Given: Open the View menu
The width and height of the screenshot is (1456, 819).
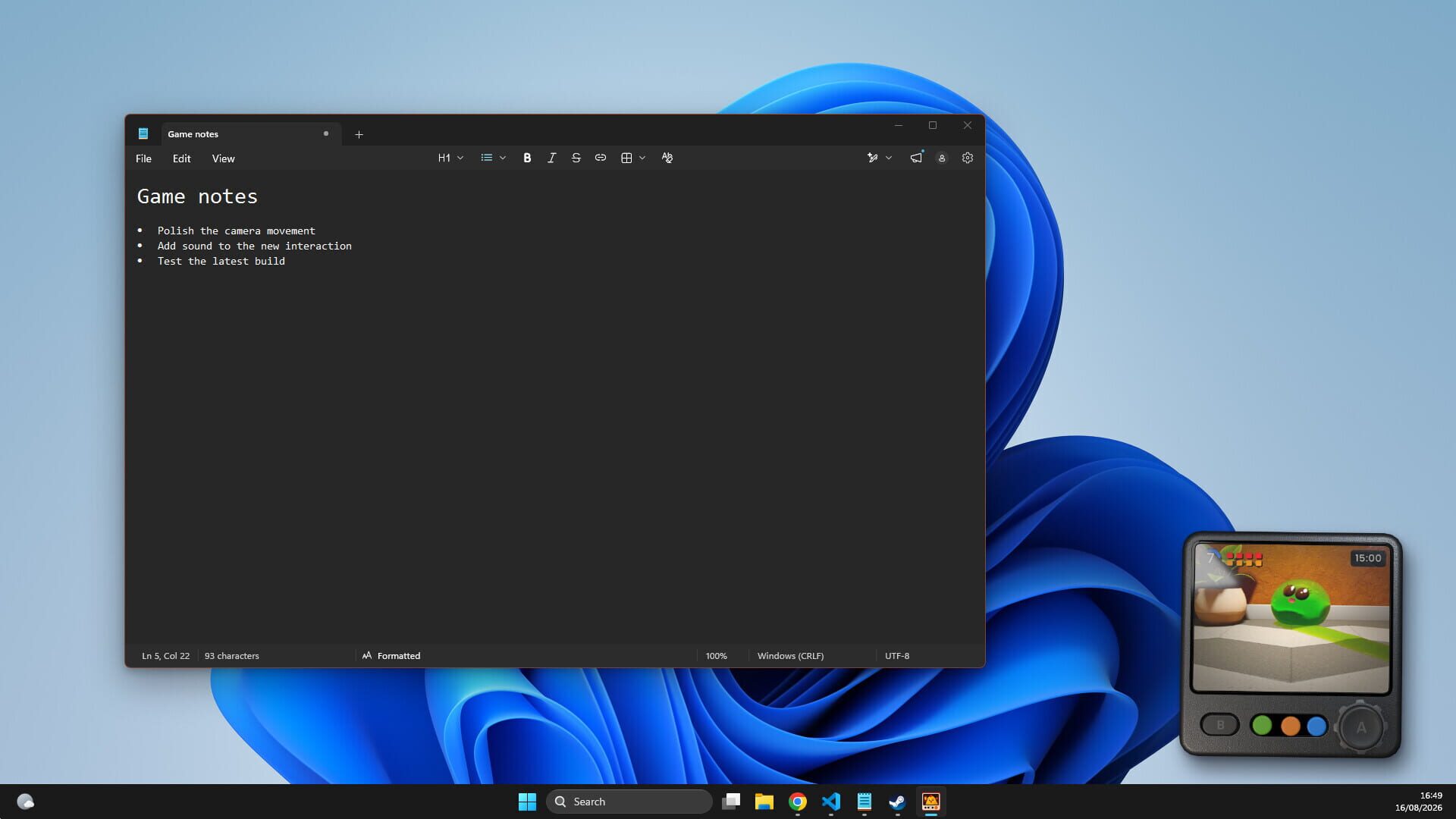Looking at the screenshot, I should (223, 158).
